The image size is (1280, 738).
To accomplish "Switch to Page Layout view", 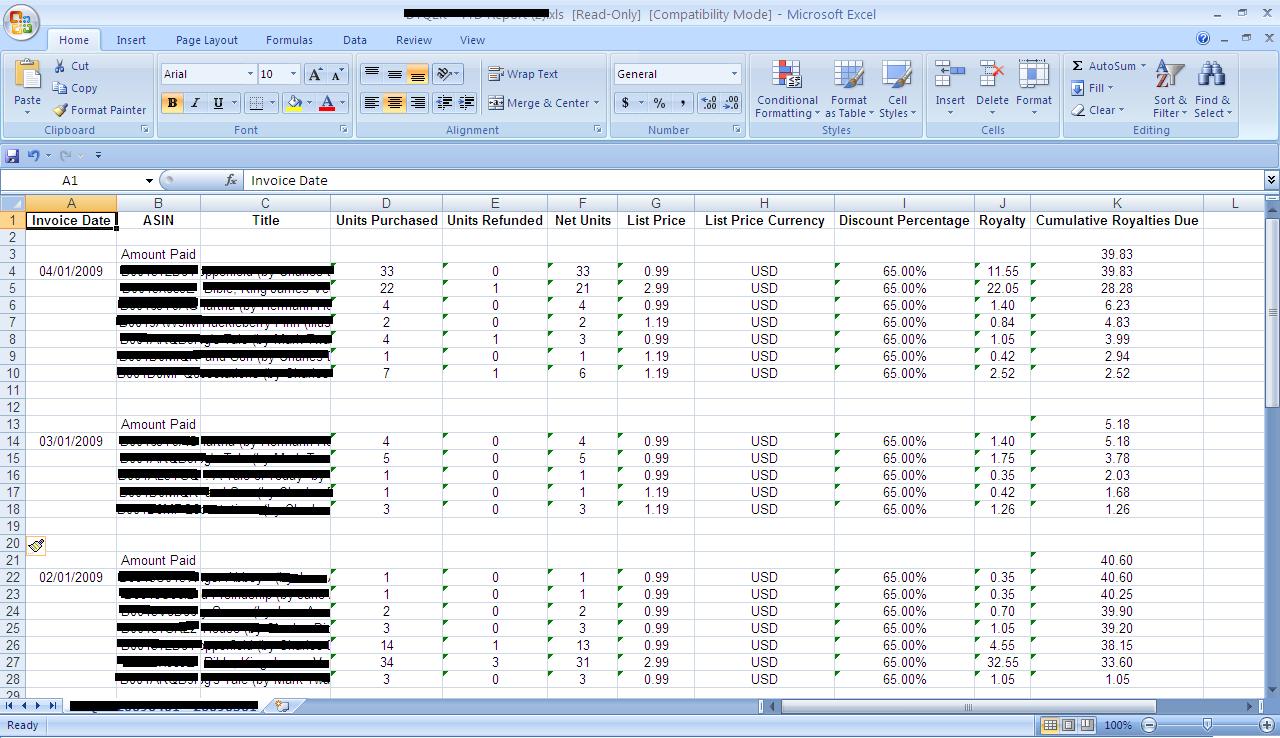I will [x=1068, y=725].
